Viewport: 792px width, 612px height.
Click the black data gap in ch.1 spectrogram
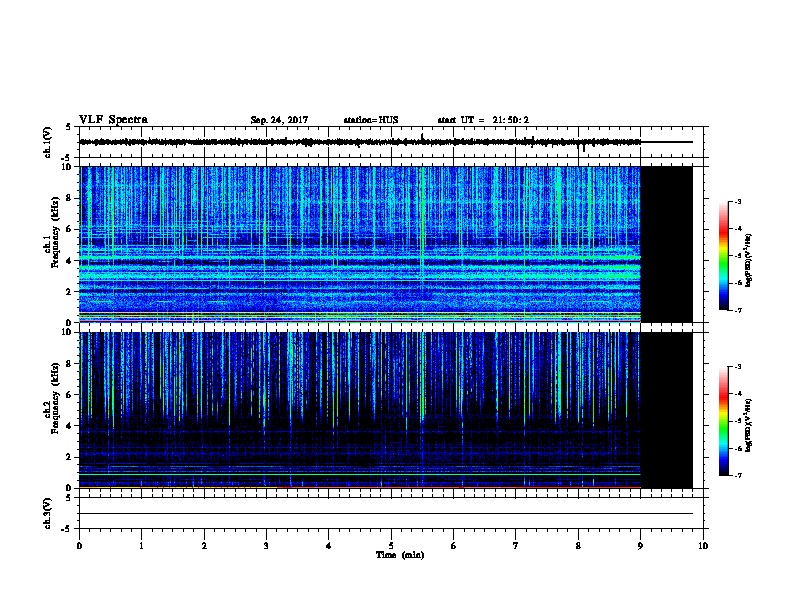click(667, 244)
